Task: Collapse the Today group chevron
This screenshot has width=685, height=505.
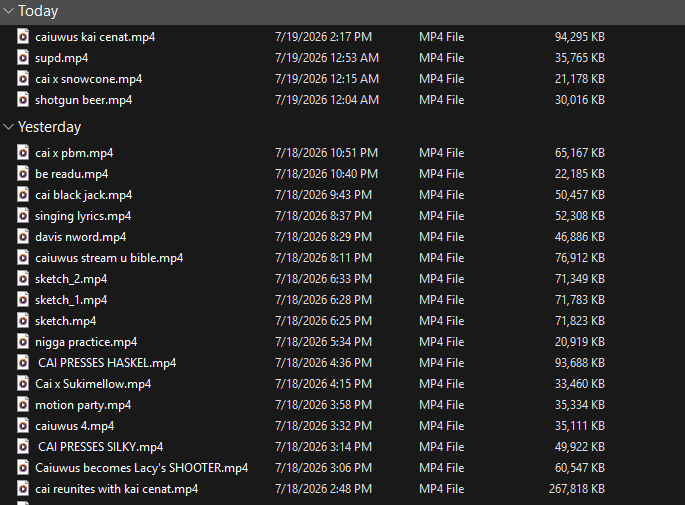Action: (8, 11)
